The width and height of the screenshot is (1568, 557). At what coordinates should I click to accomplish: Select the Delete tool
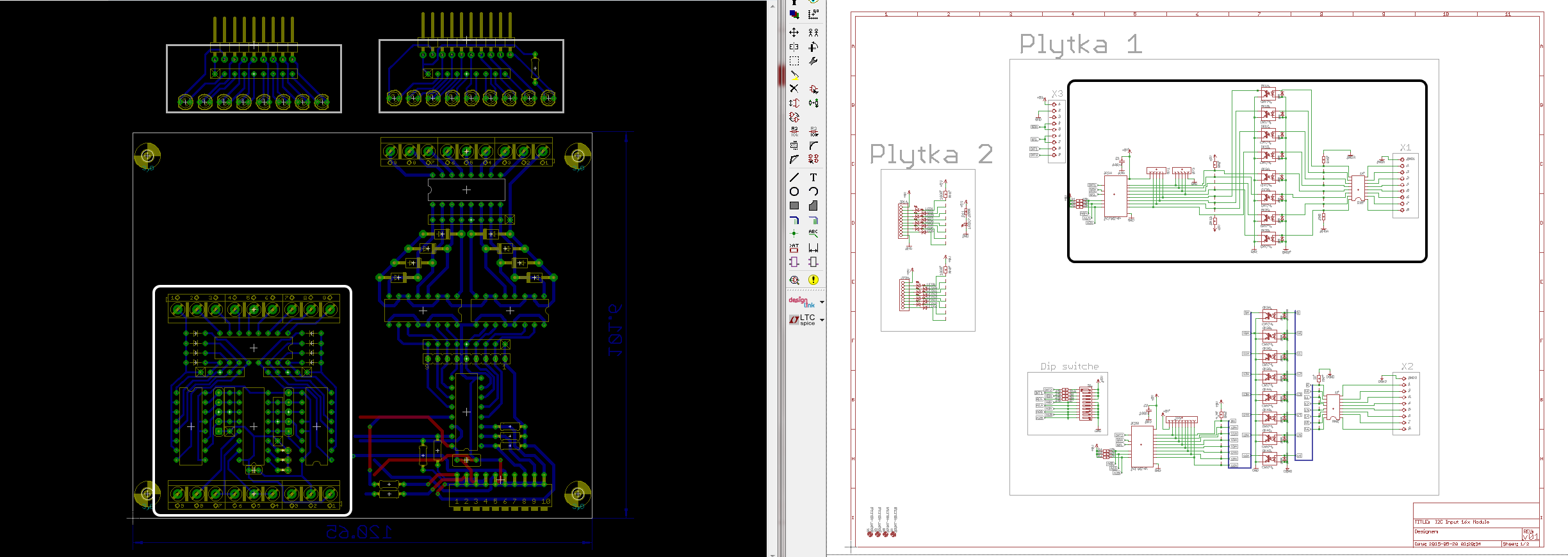794,88
